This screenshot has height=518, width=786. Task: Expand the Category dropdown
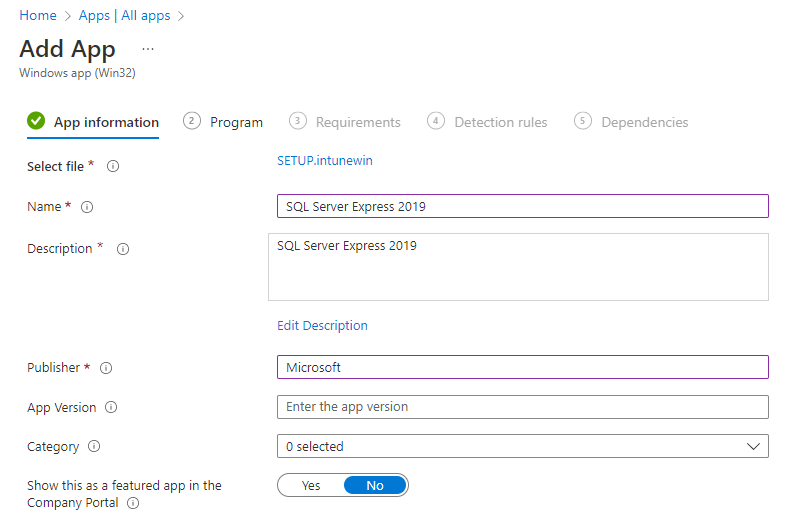tap(522, 446)
